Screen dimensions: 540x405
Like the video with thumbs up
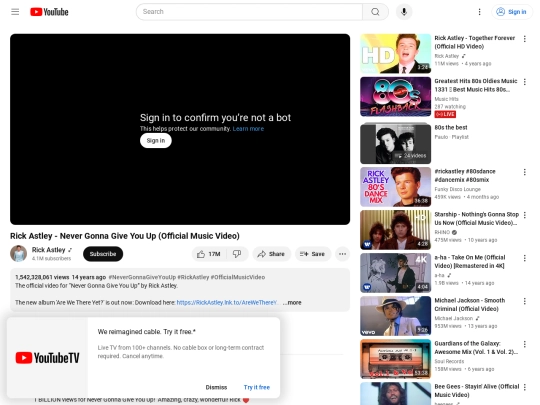coord(209,254)
